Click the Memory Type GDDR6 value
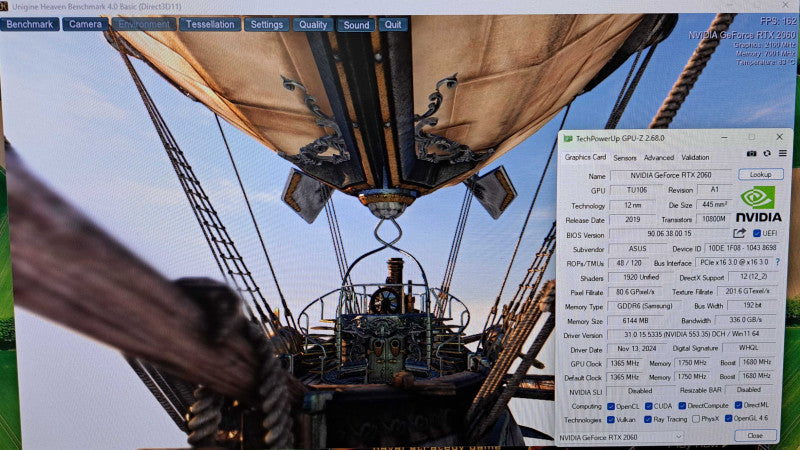The height and width of the screenshot is (450, 800). click(646, 306)
